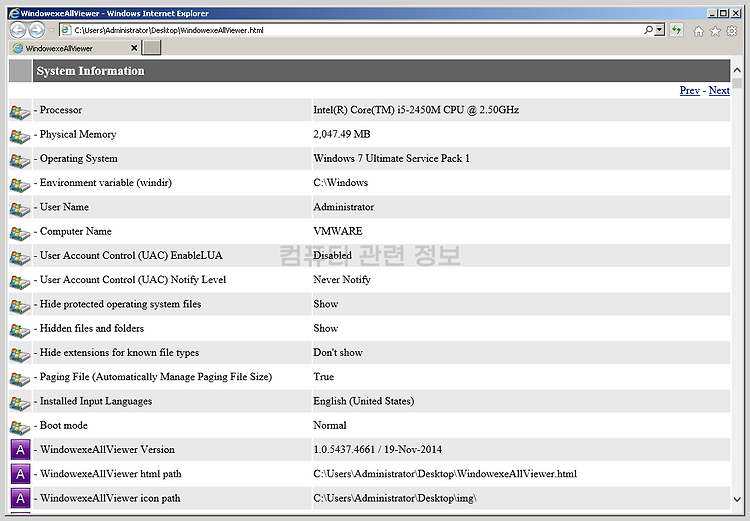Click the Environment variable row icon
This screenshot has width=750, height=521.
[x=20, y=186]
